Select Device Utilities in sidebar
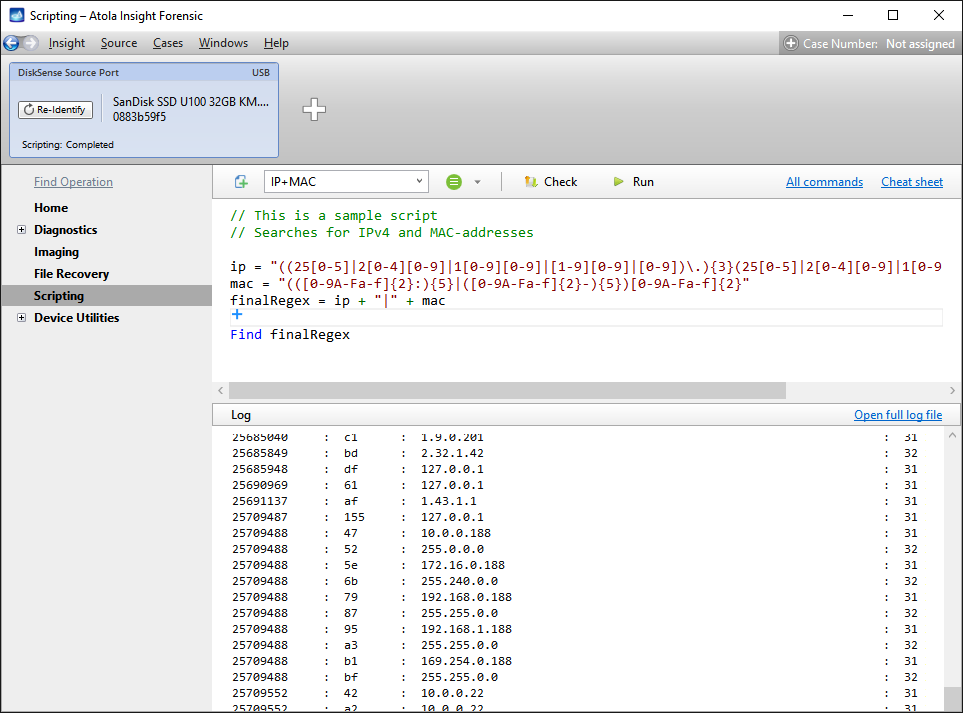 click(x=77, y=318)
